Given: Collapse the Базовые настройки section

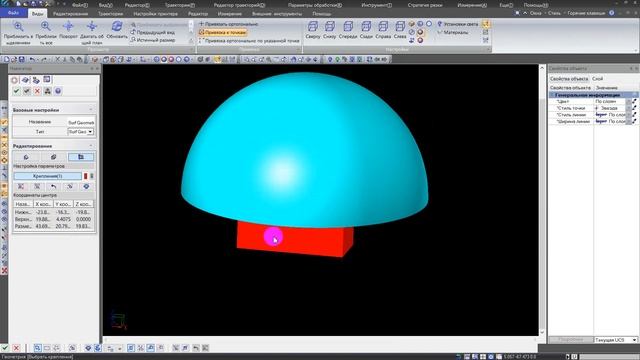Looking at the screenshot, I should pyautogui.click(x=91, y=110).
